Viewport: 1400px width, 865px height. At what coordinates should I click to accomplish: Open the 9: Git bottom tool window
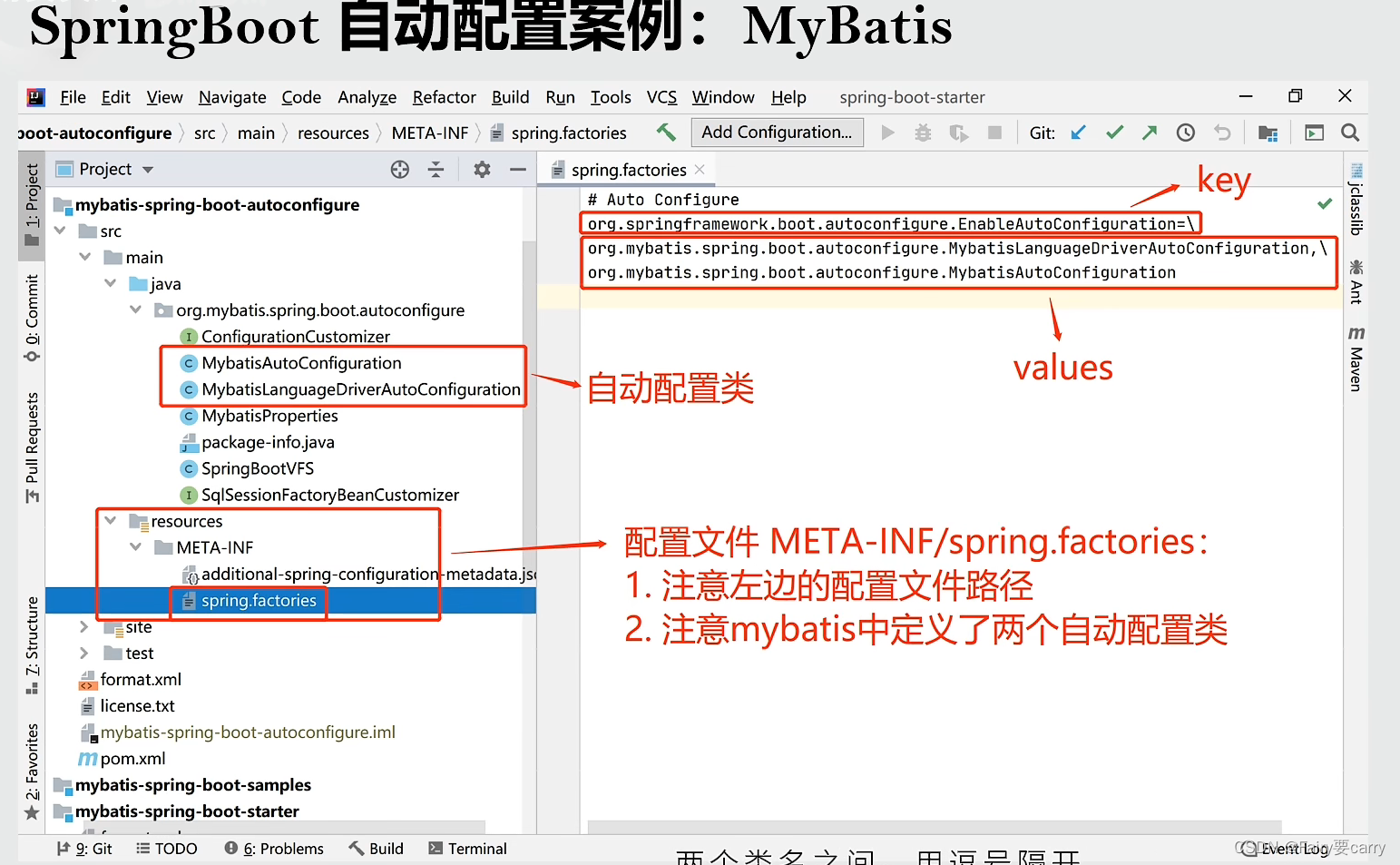pos(85,848)
